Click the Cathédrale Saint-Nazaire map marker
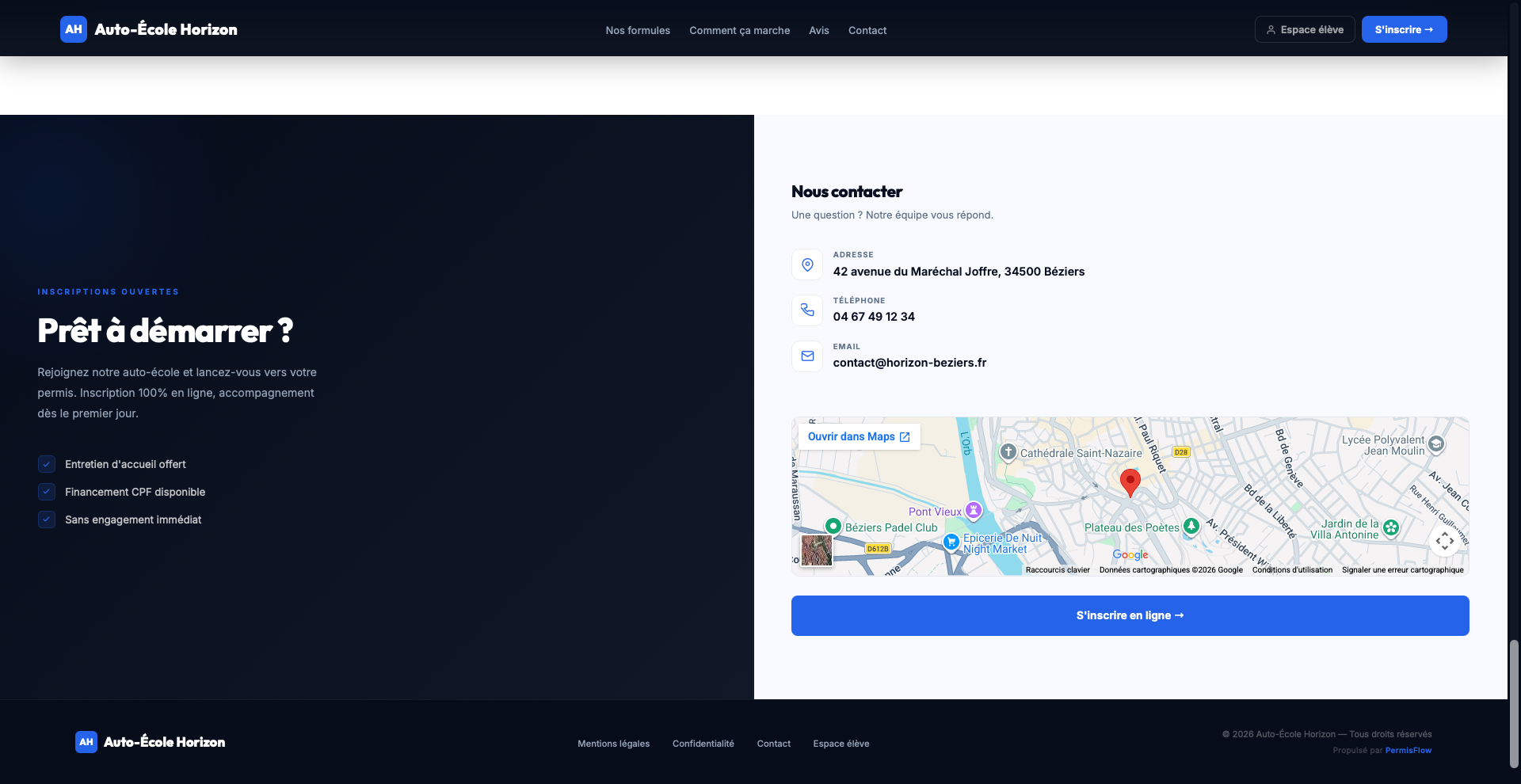 1008,452
